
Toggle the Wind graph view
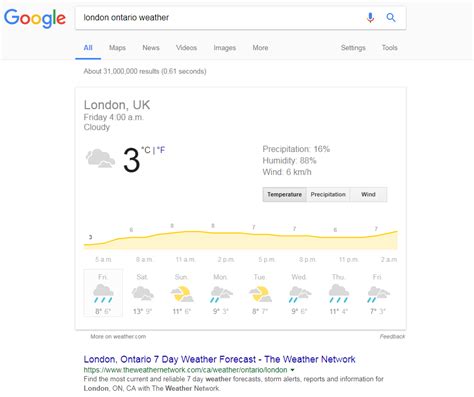(368, 195)
